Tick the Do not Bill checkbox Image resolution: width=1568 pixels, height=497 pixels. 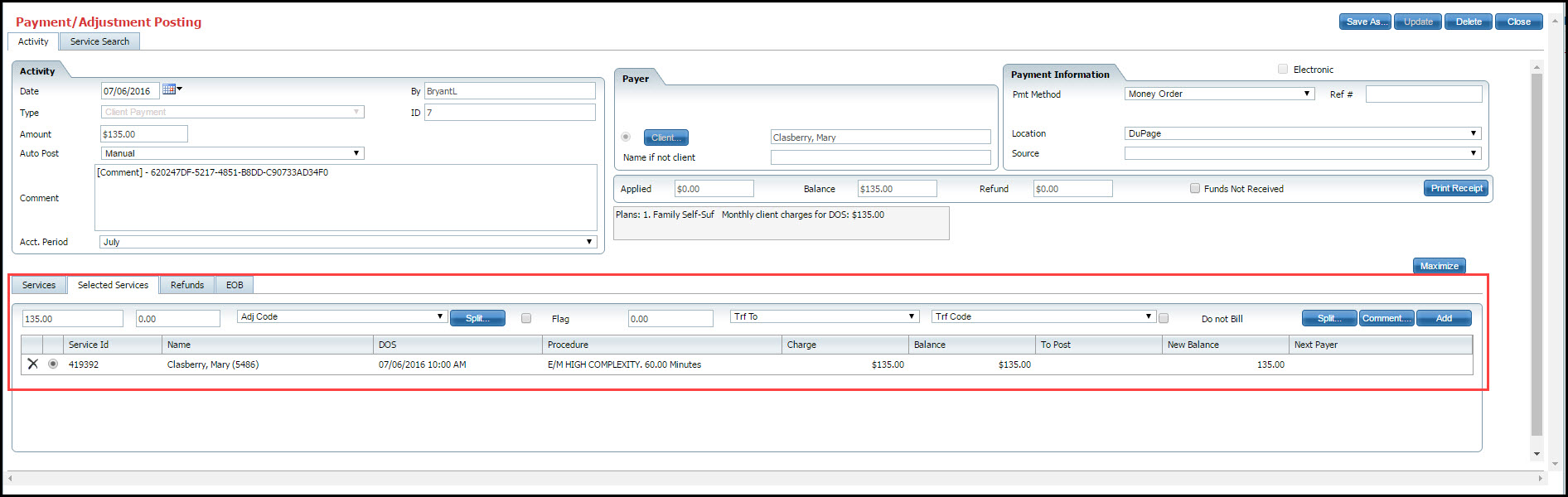tap(1164, 318)
